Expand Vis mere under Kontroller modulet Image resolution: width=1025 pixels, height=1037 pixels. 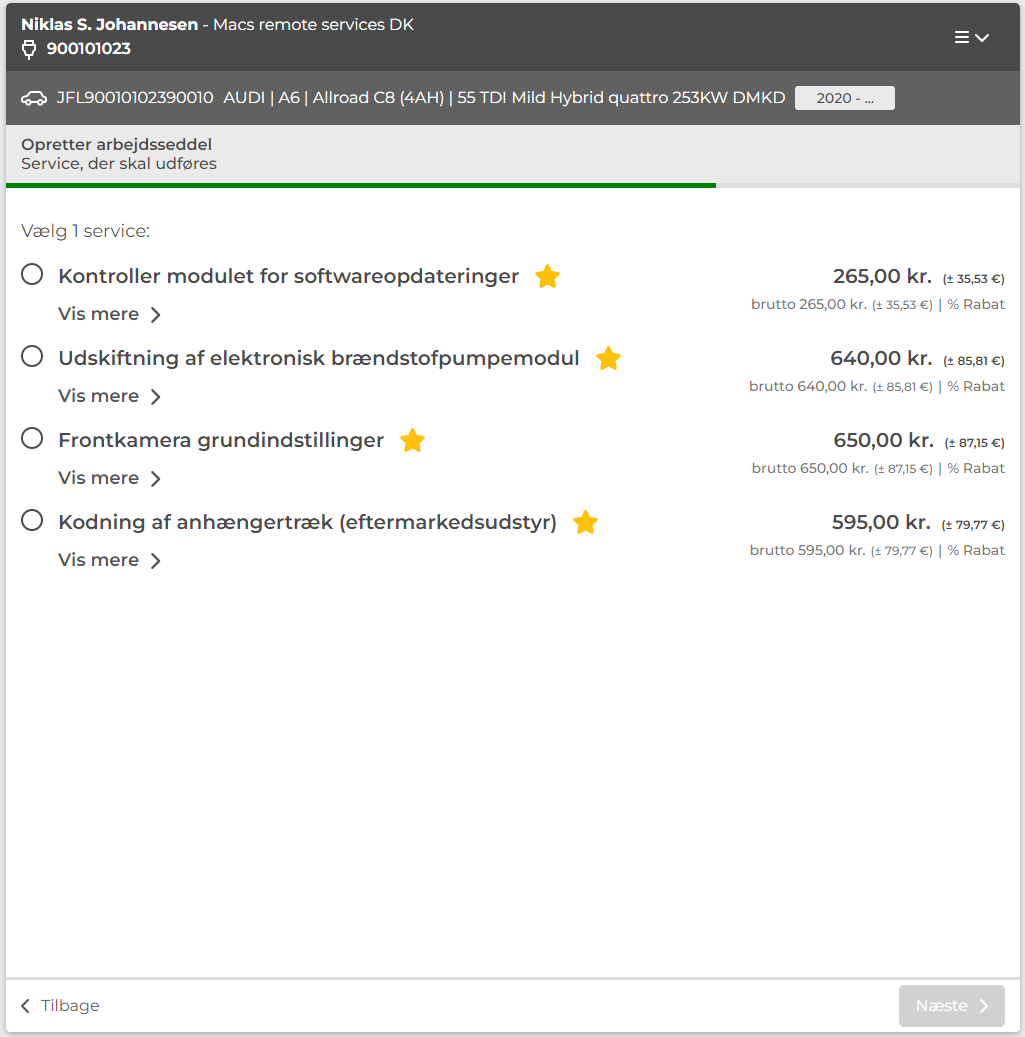pyautogui.click(x=110, y=314)
